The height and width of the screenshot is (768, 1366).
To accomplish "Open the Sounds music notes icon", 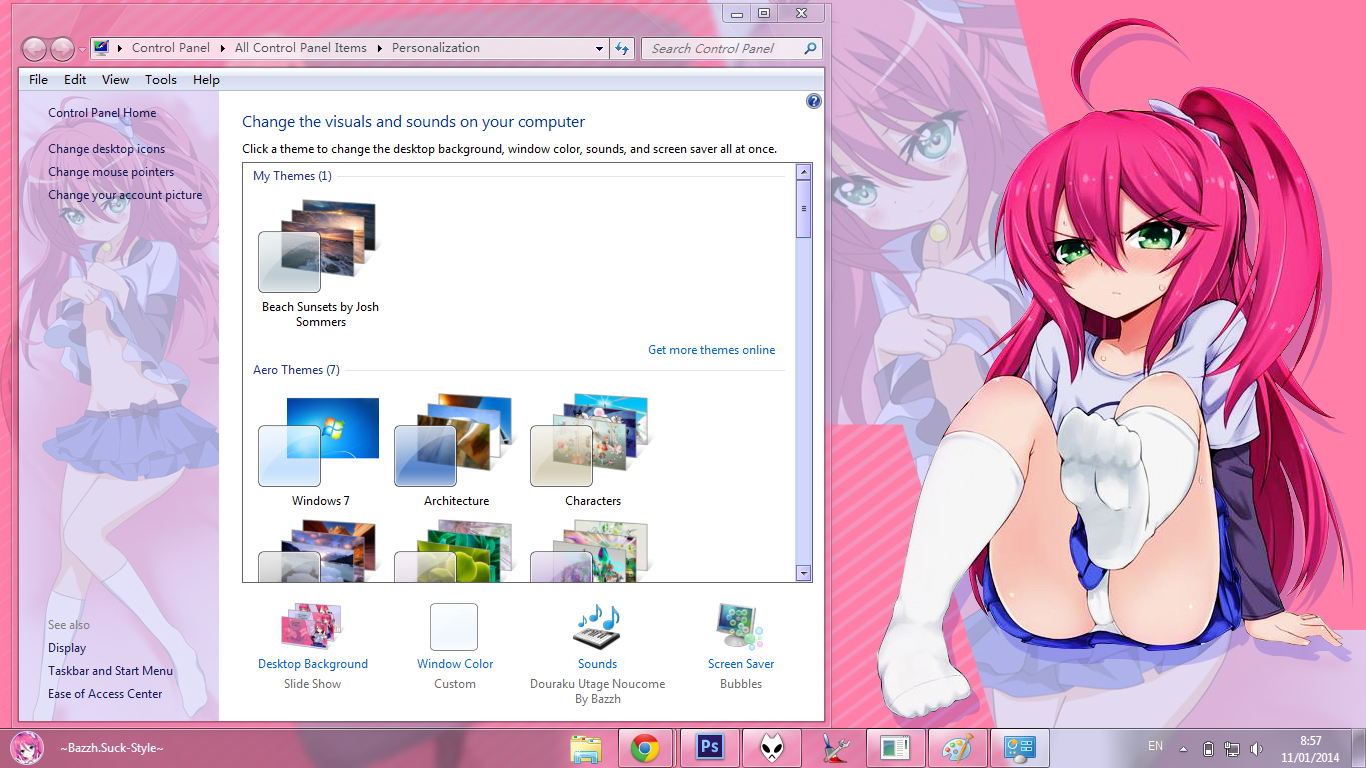I will [597, 626].
